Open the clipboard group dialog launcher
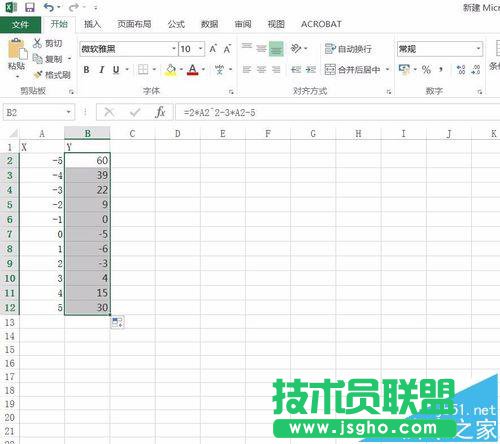Screen dimensions: 500x444 (71, 92)
